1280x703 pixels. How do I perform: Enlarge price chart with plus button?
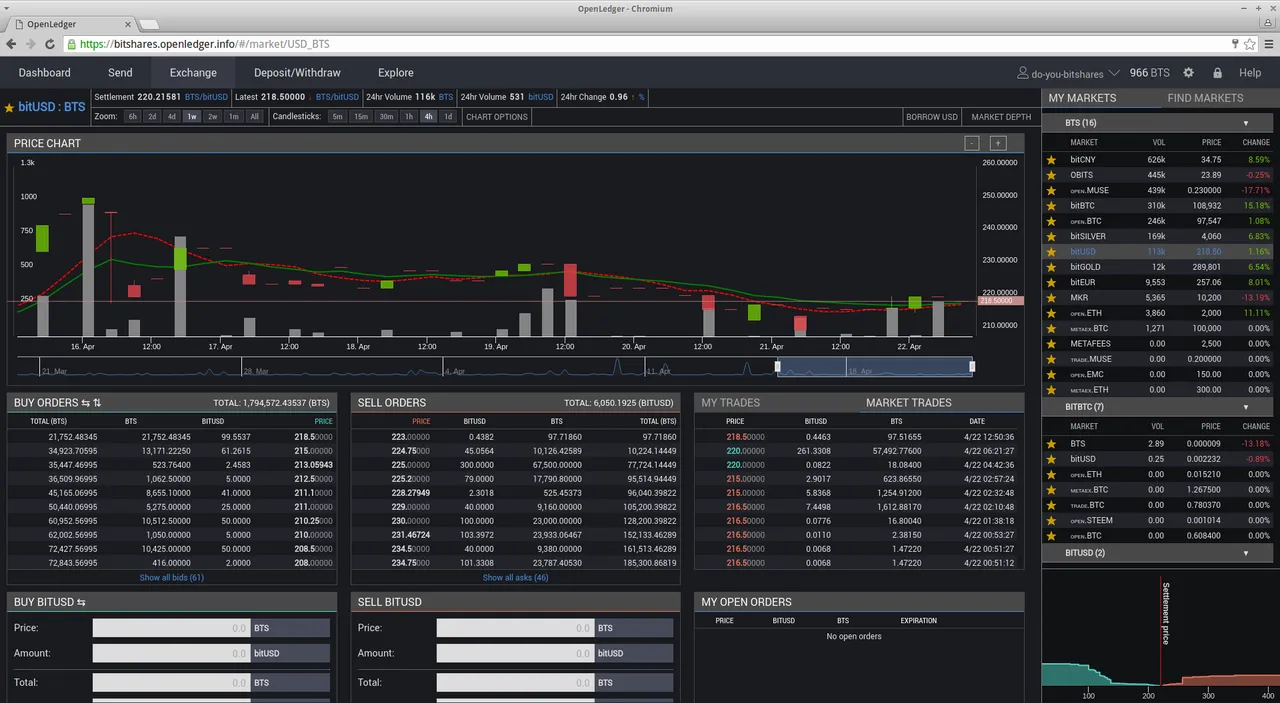[x=998, y=143]
